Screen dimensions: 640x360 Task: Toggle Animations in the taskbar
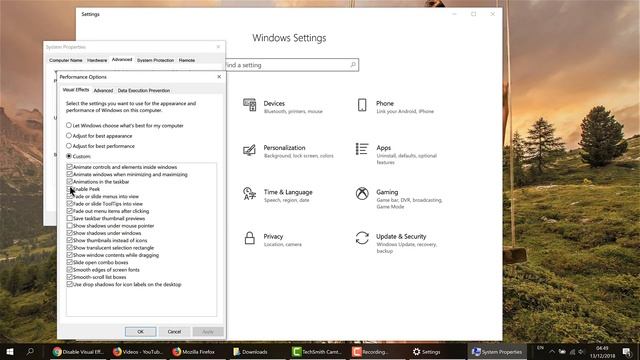point(69,182)
